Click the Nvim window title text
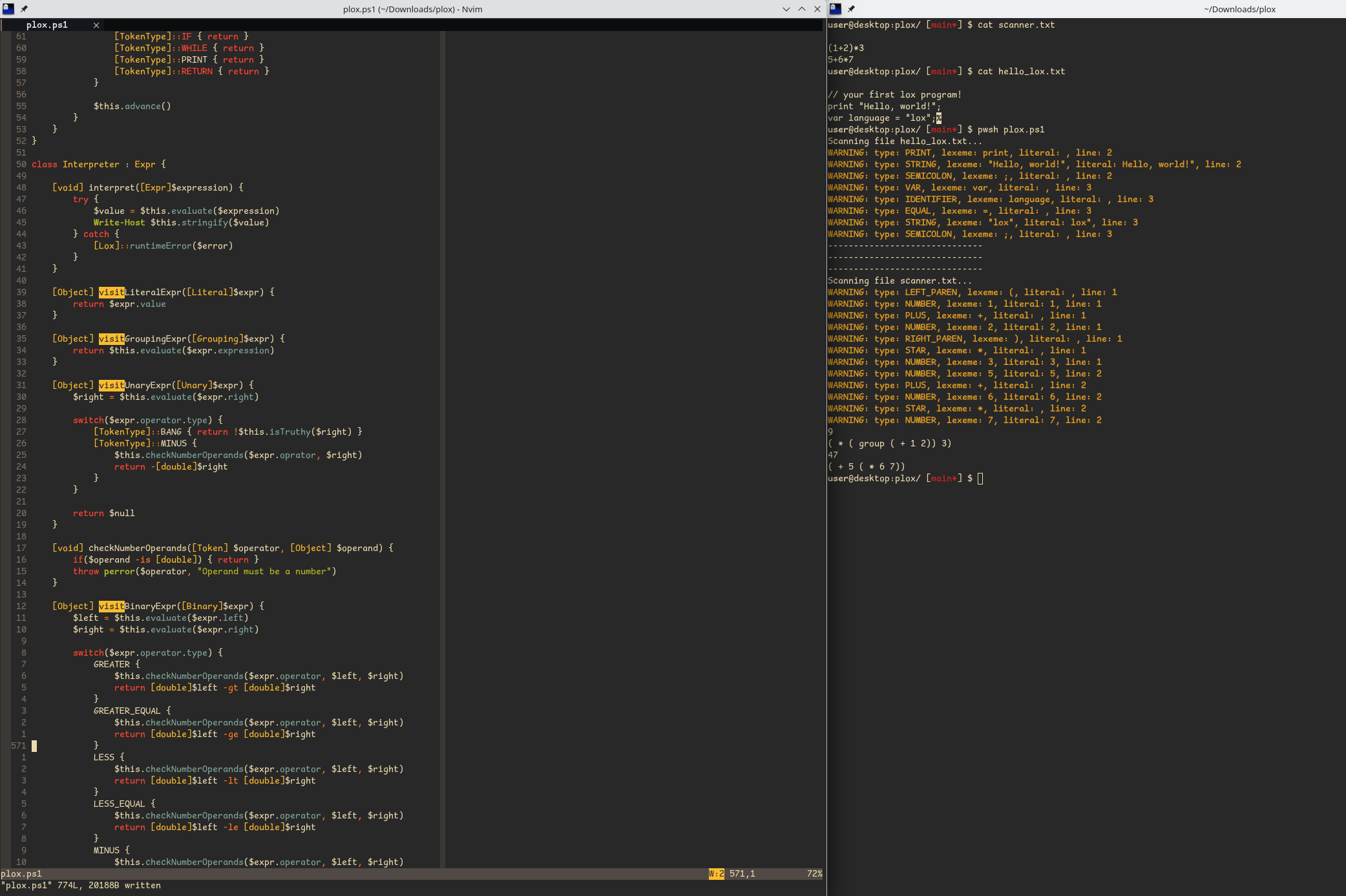This screenshot has height=896, width=1346. pyautogui.click(x=412, y=9)
